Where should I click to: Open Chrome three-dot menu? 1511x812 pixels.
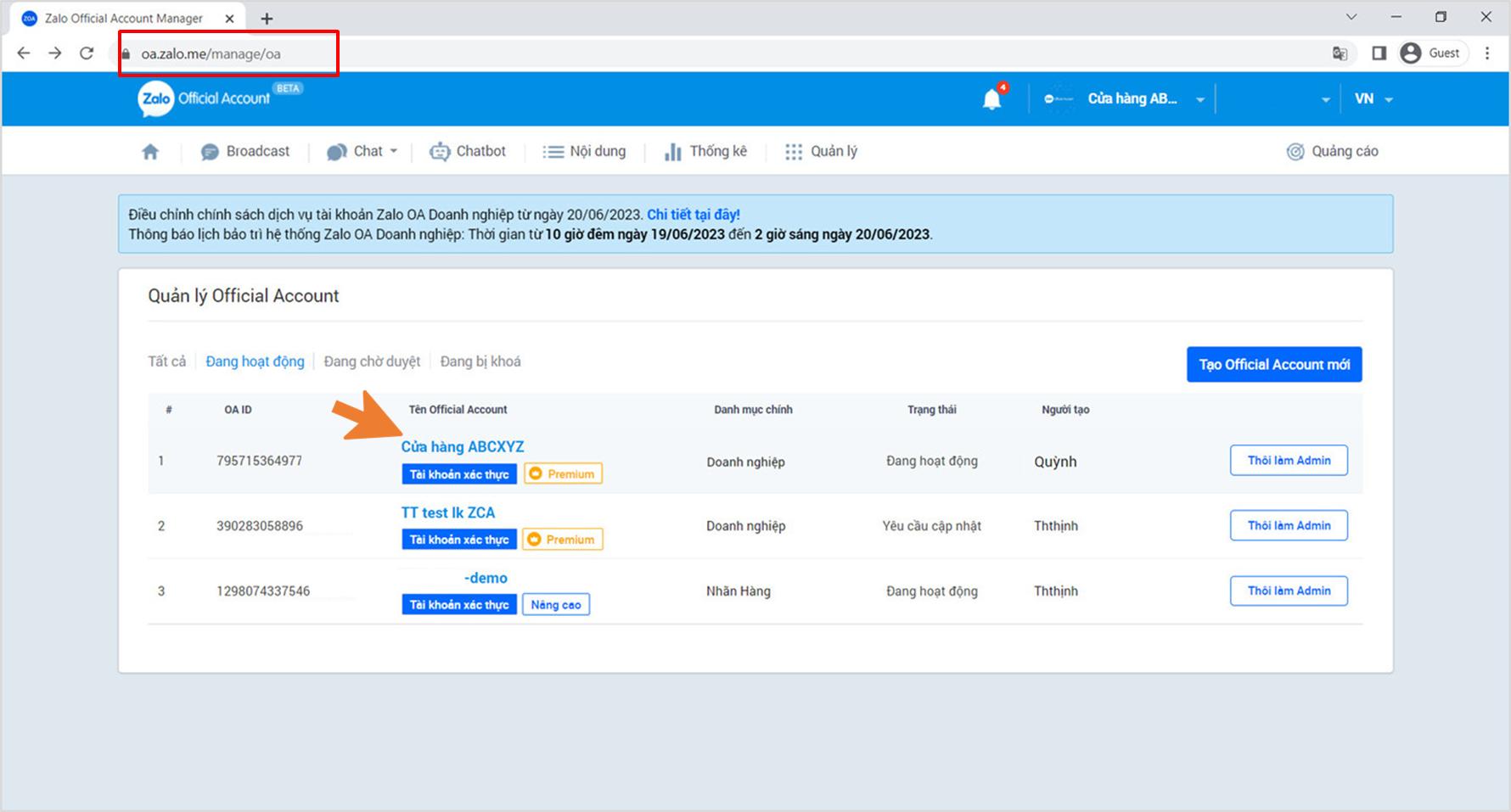coord(1487,53)
